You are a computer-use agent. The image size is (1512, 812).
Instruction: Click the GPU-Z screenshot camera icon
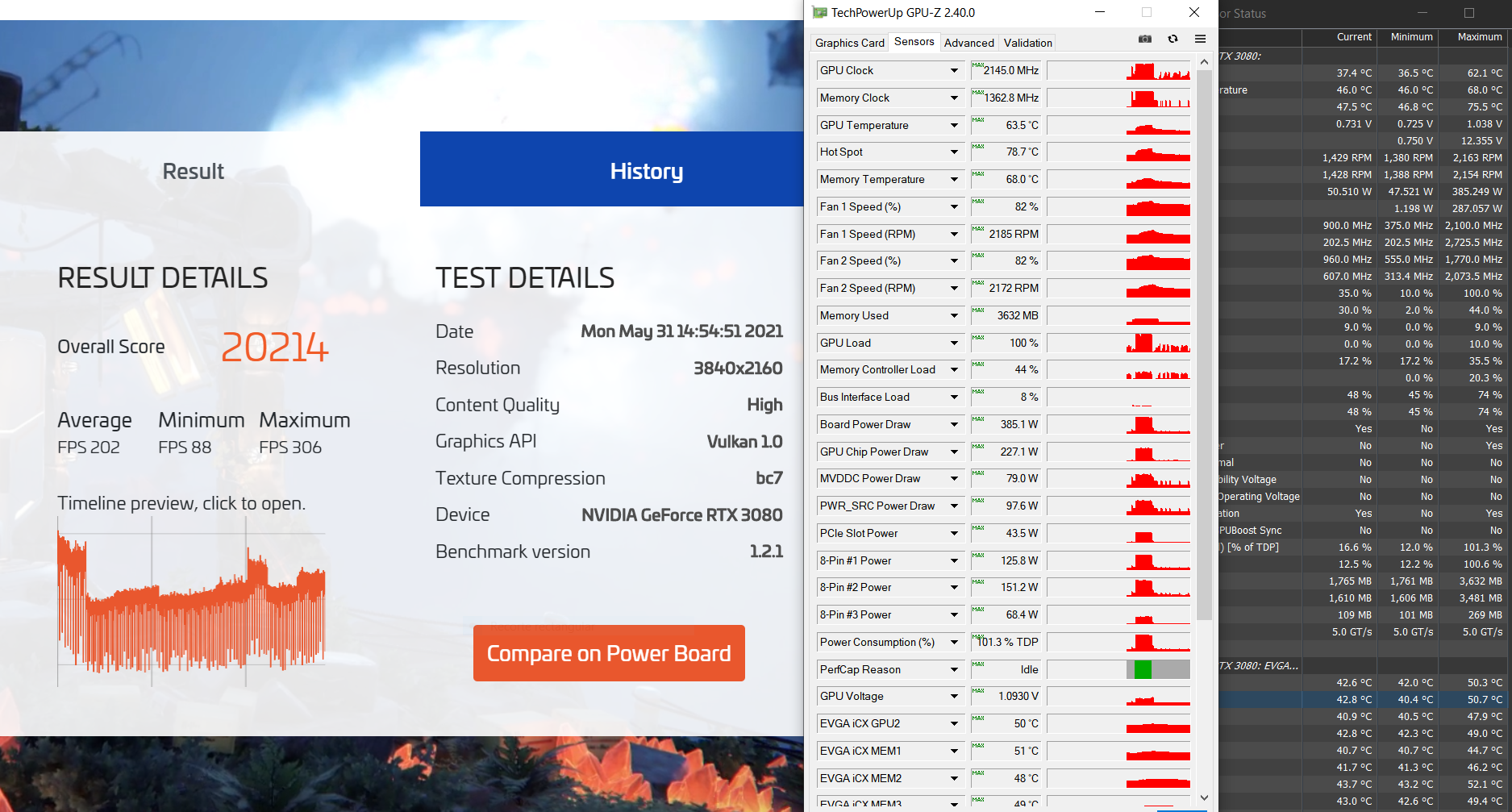[x=1144, y=39]
